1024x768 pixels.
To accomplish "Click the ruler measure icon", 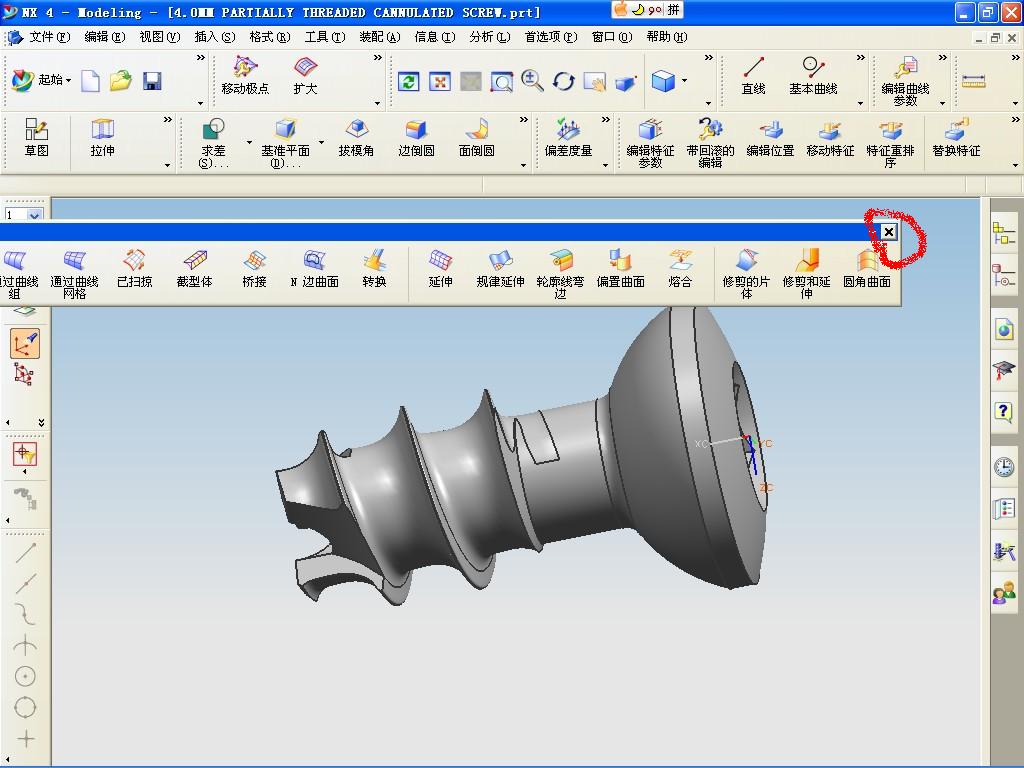I will 974,82.
